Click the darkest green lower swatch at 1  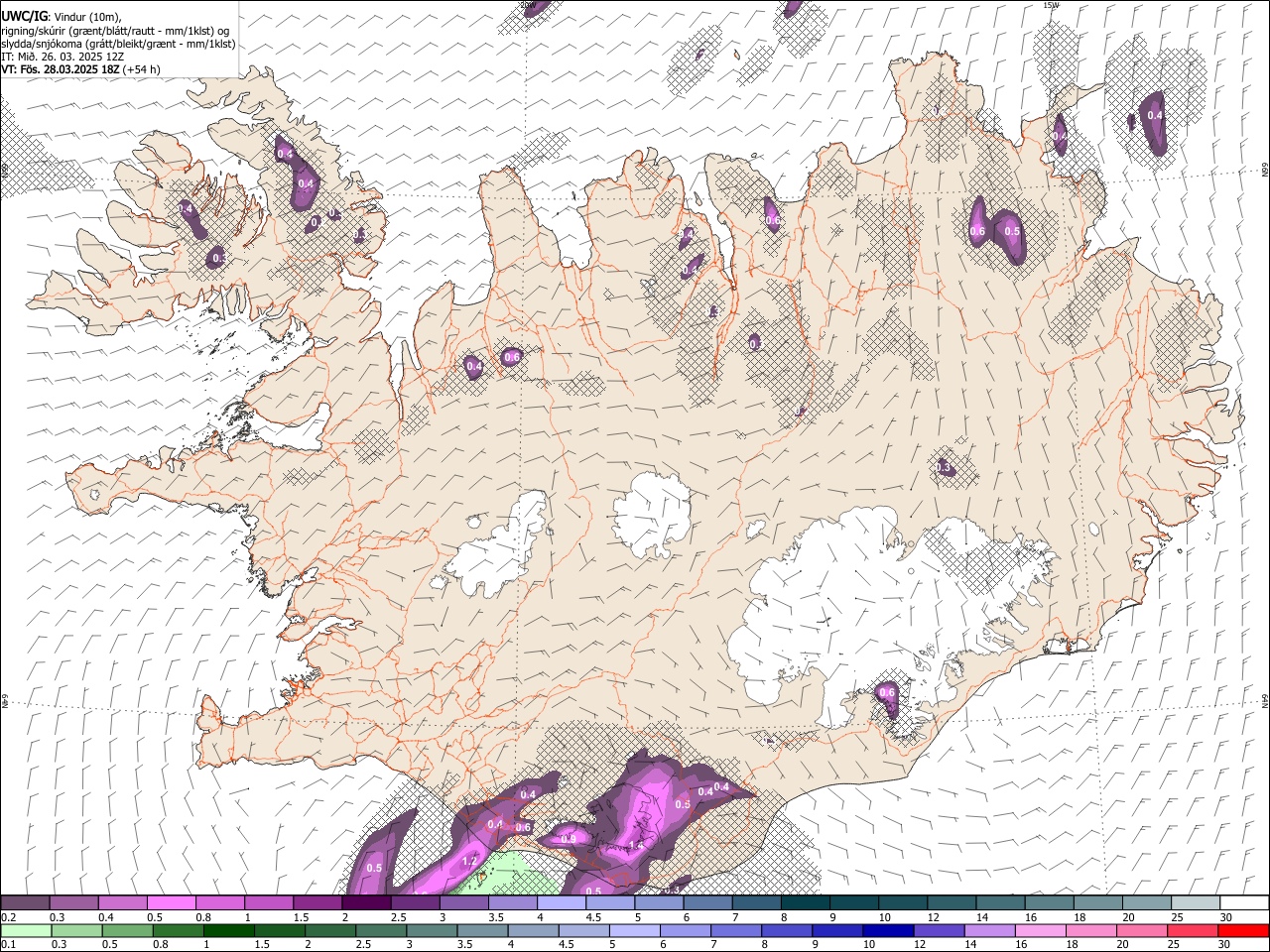point(229,931)
